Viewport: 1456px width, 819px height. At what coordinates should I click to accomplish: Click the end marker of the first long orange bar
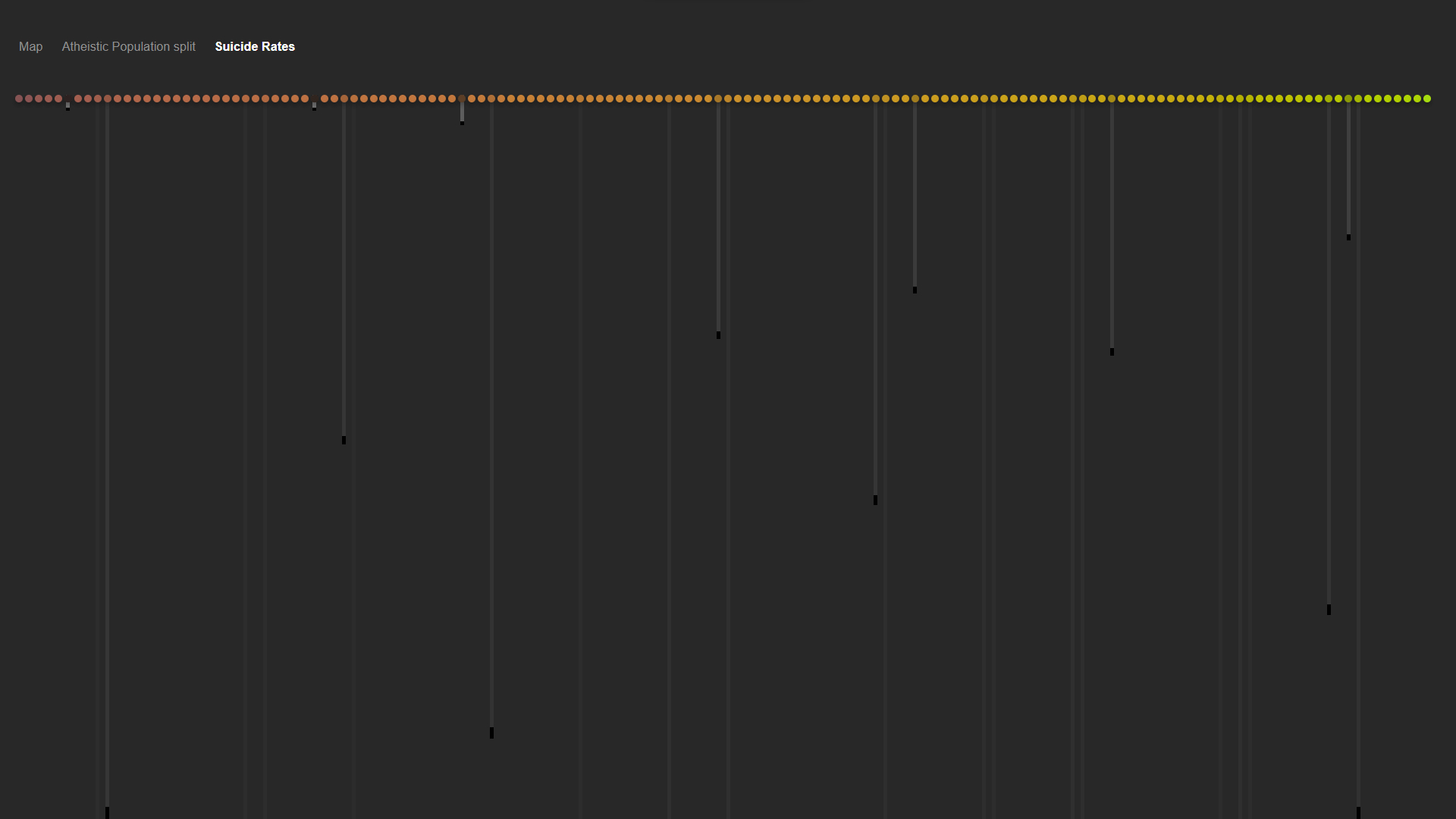(344, 440)
